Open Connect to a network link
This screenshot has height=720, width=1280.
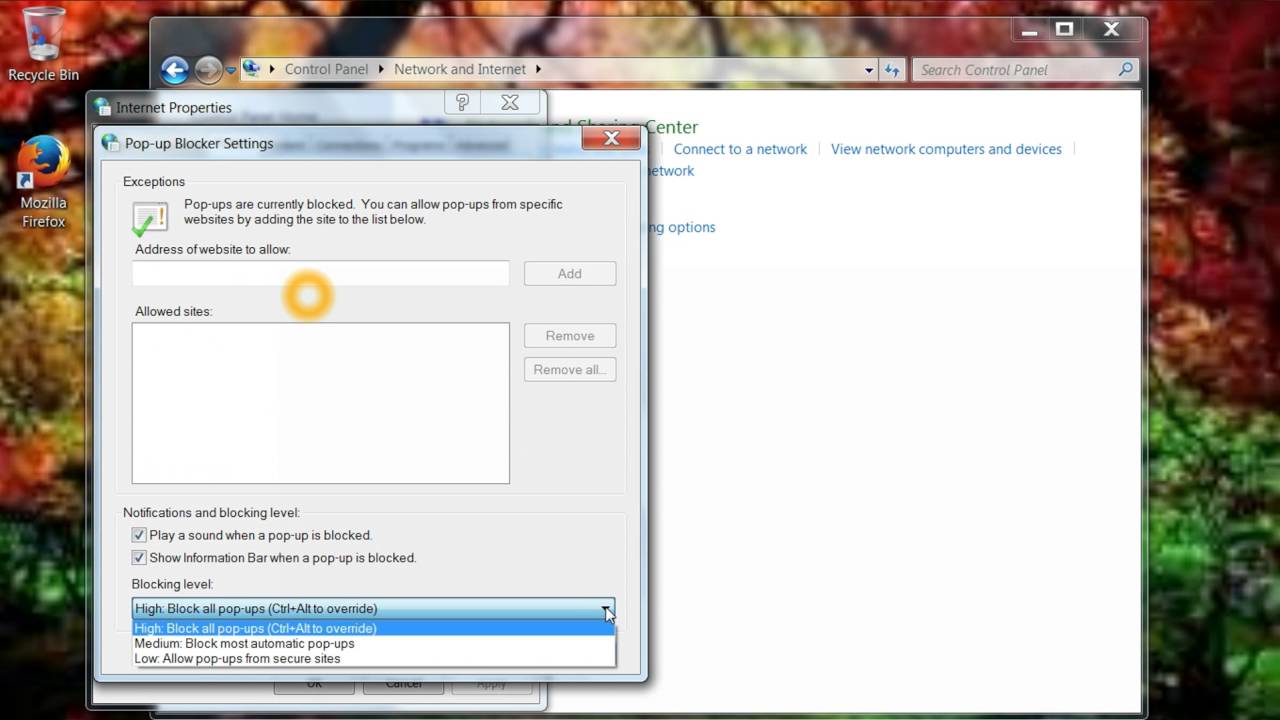[x=740, y=148]
